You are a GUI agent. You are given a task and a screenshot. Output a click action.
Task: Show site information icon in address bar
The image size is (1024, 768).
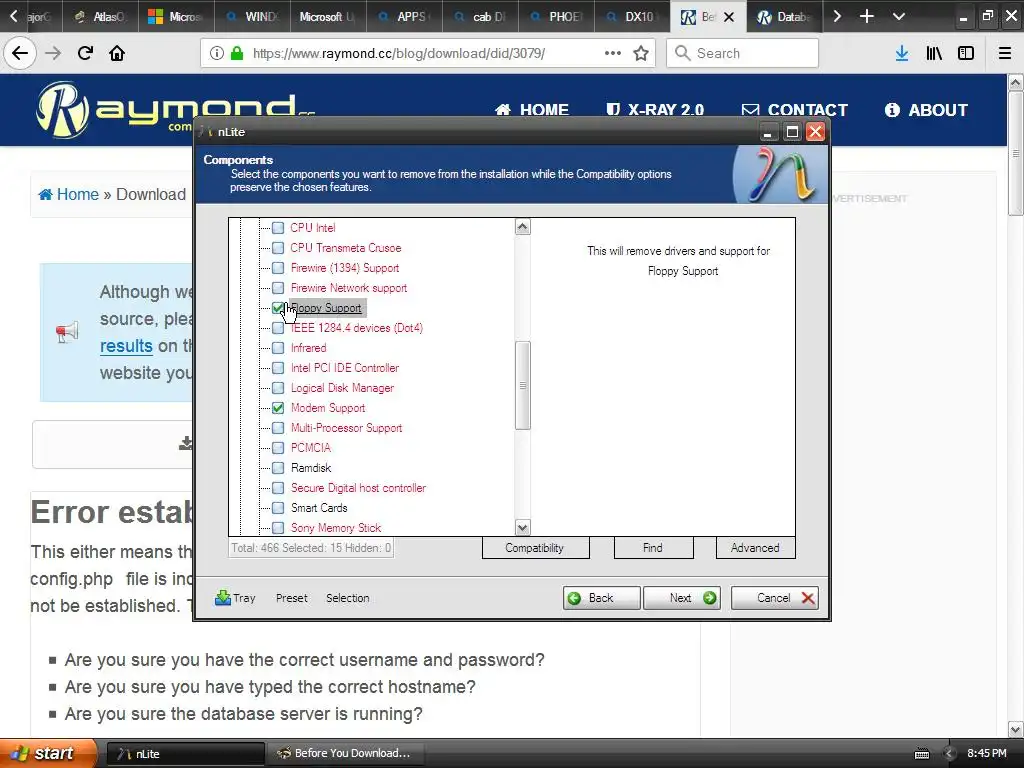point(217,53)
